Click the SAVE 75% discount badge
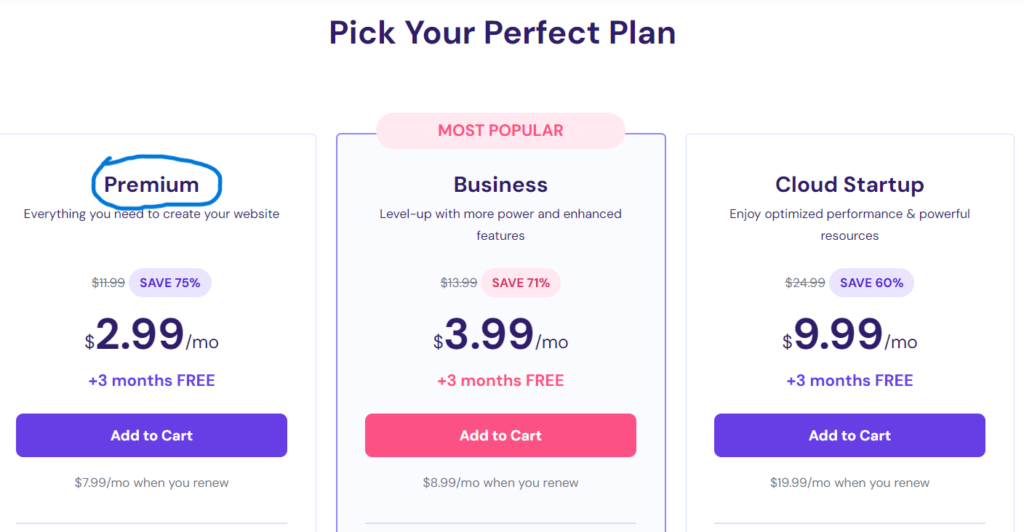Screen dimensions: 1024x532 coord(170,283)
